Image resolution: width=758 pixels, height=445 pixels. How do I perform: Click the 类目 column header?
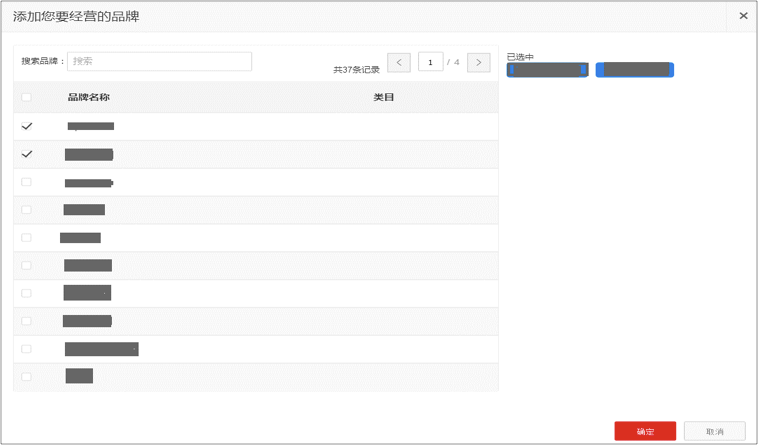[x=384, y=97]
